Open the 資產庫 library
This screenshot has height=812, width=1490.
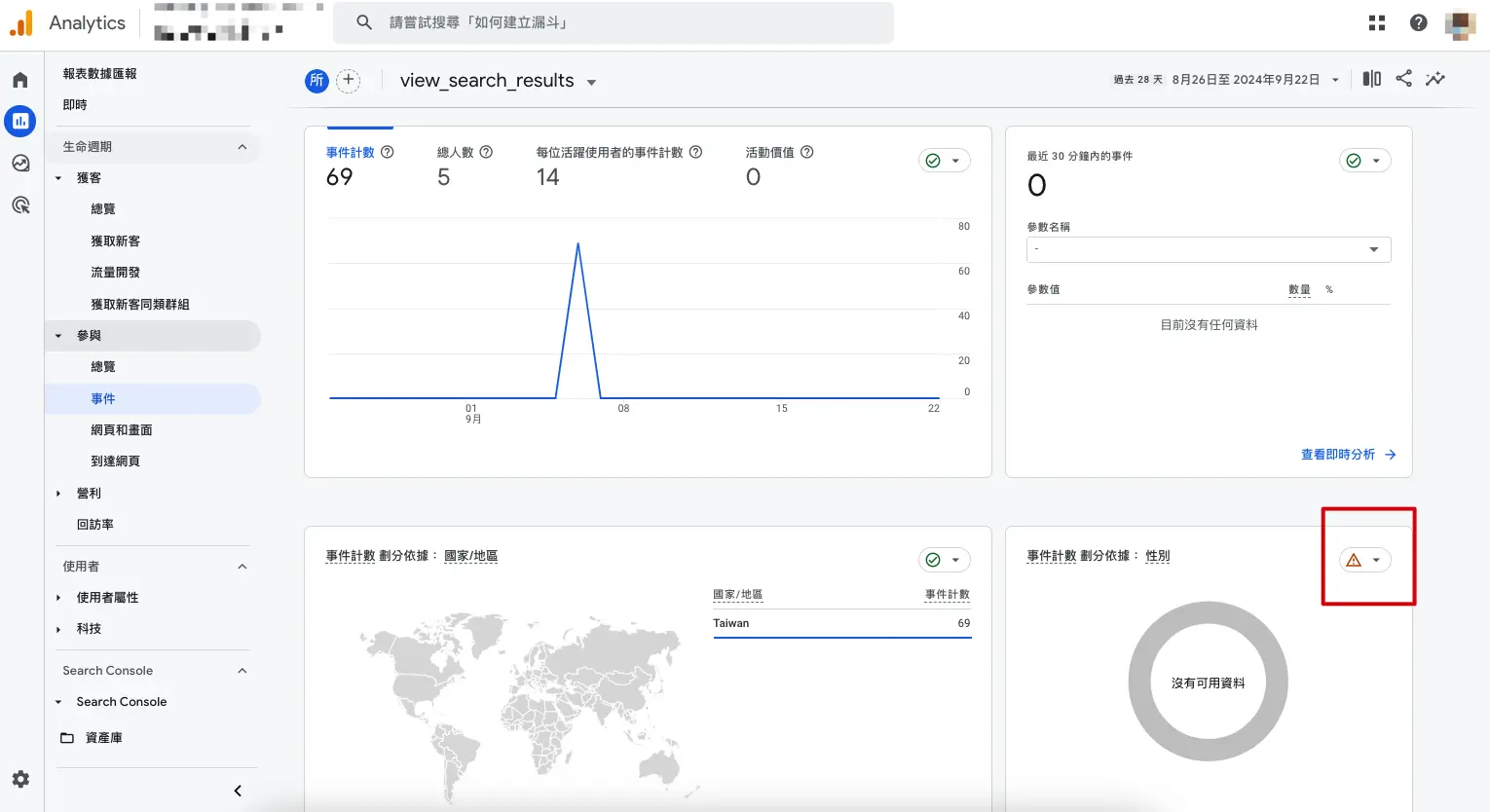tap(103, 738)
